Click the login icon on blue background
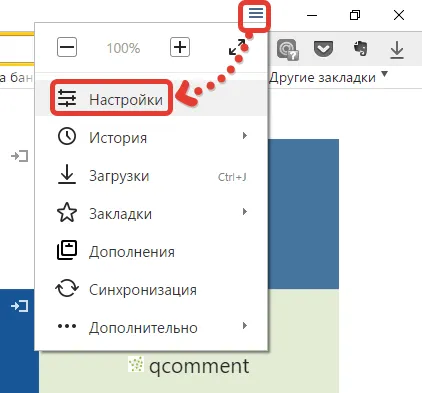 pyautogui.click(x=20, y=306)
